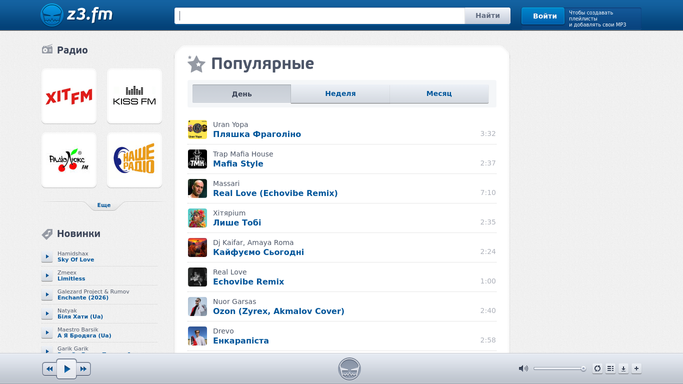Play Sky Of Love in Новинки
Image resolution: width=683 pixels, height=384 pixels.
[47, 256]
